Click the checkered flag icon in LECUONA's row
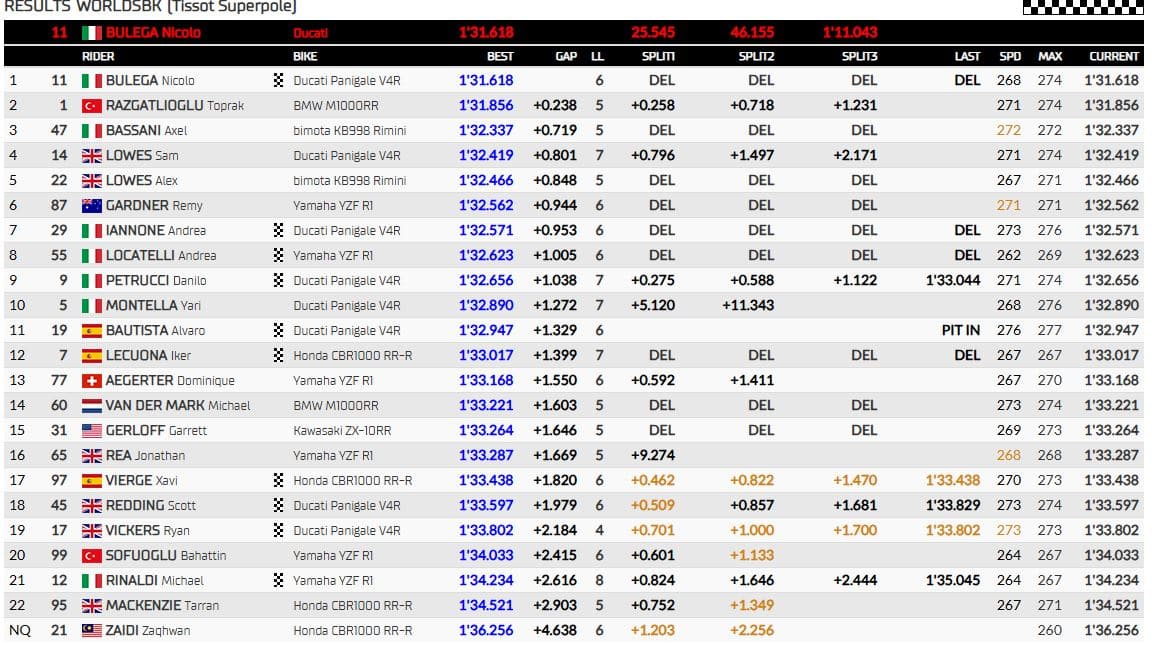Screen dimensions: 1155x645 (x=278, y=356)
